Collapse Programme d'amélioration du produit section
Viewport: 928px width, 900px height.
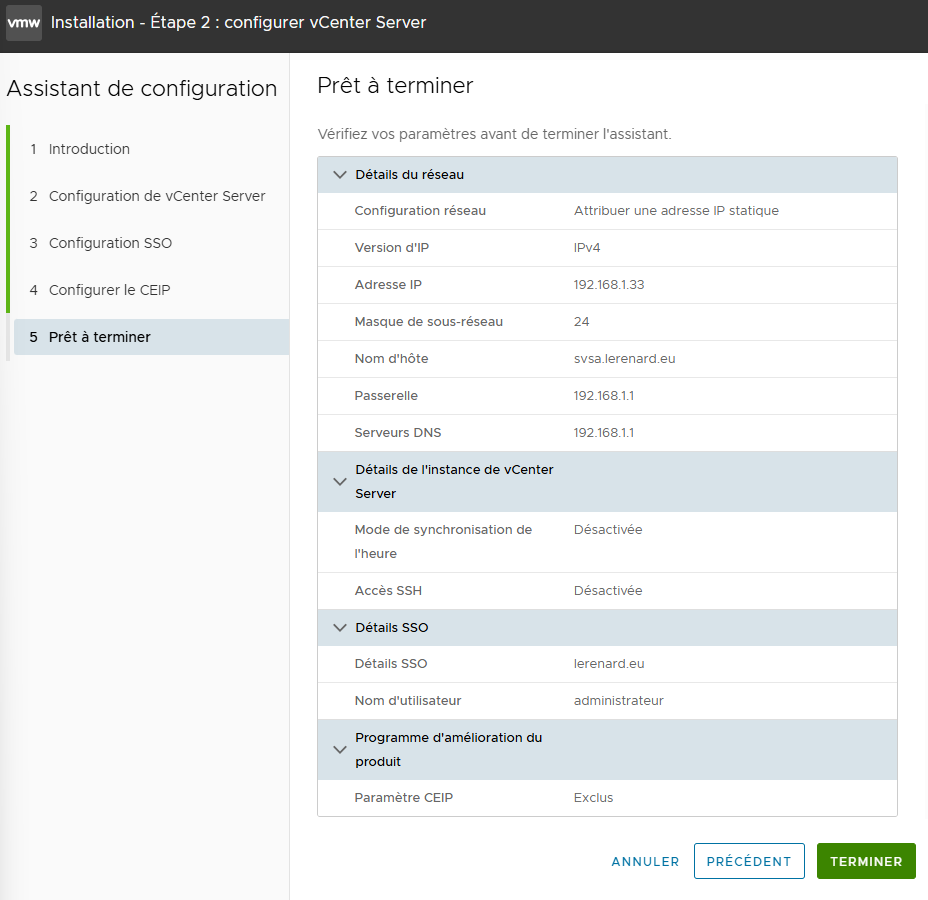click(340, 750)
